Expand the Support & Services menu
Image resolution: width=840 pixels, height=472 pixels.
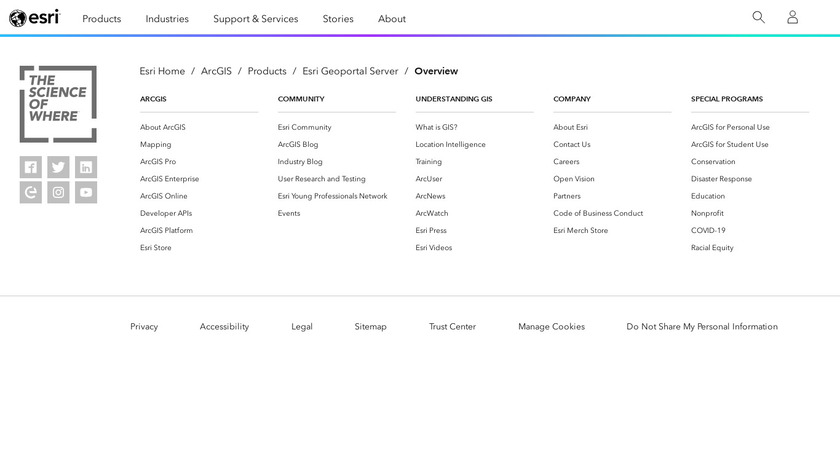[x=255, y=19]
